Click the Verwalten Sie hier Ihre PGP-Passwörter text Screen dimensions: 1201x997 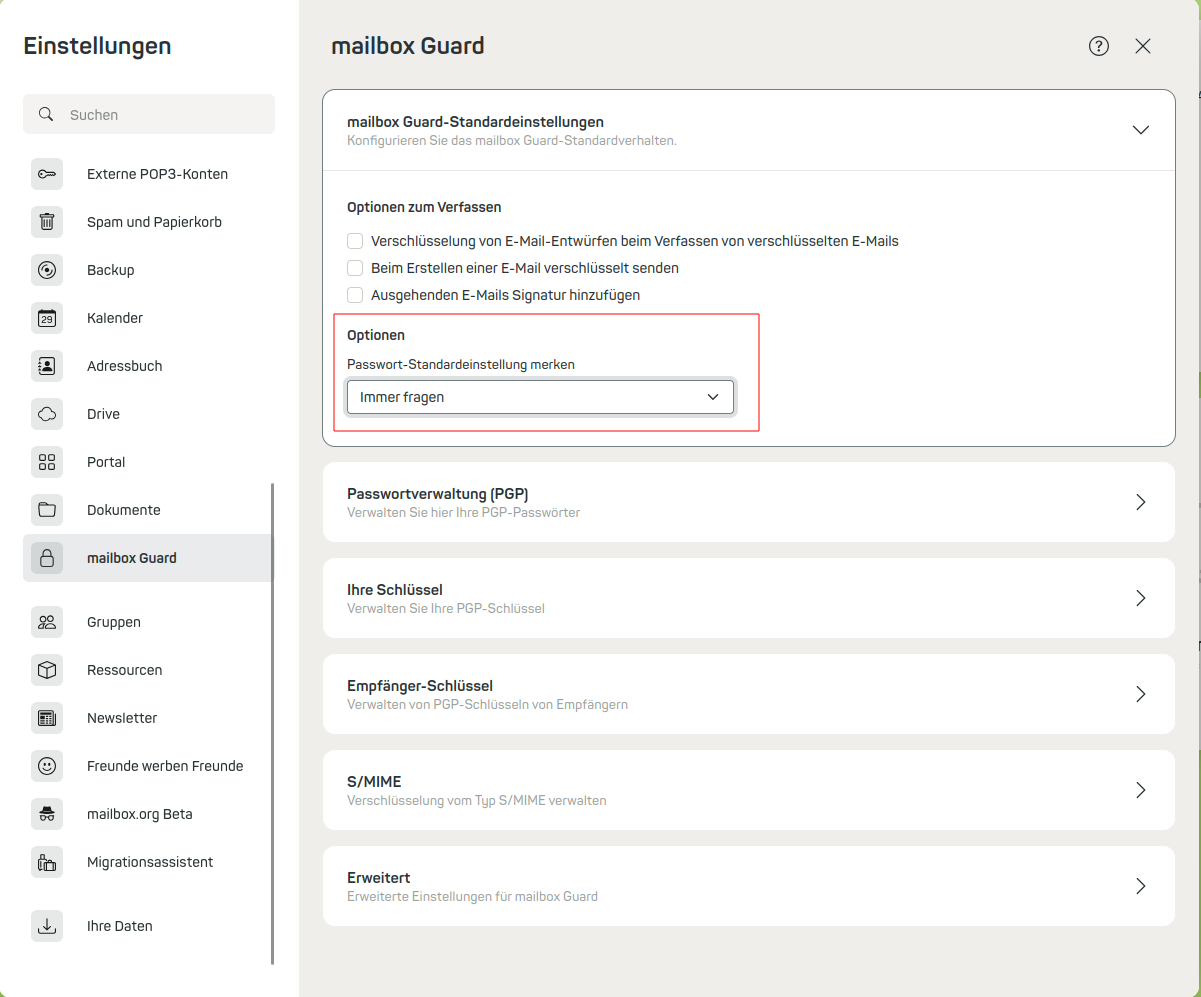point(464,512)
